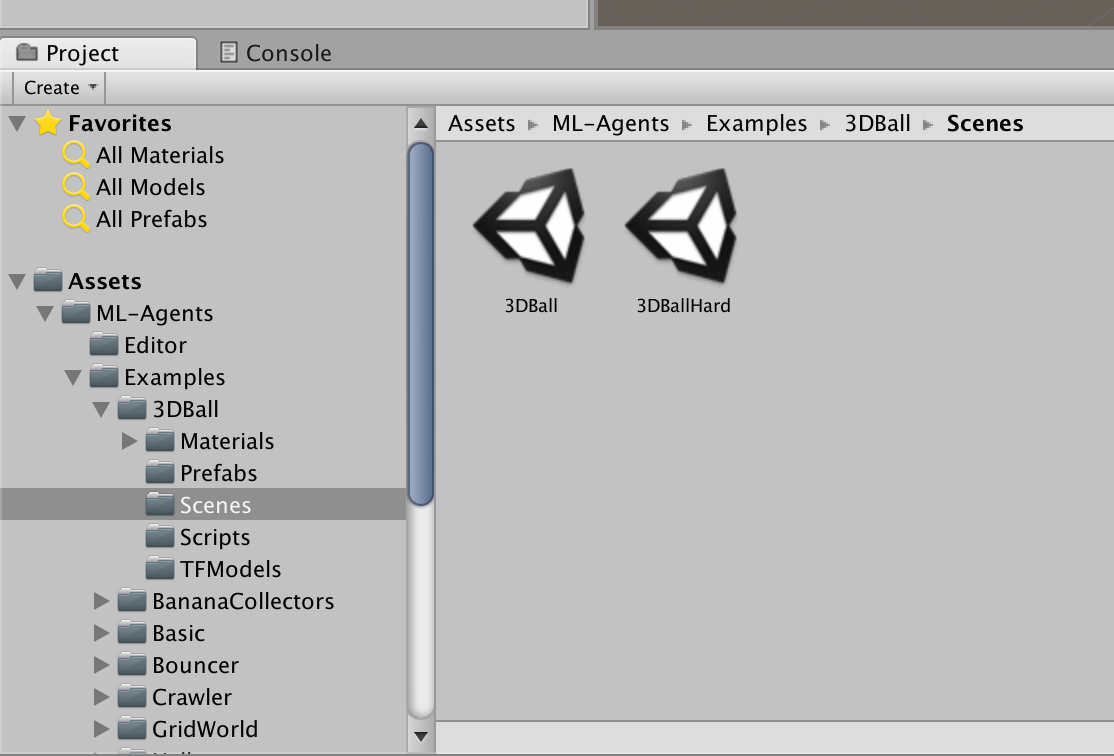The height and width of the screenshot is (756, 1114).
Task: Collapse the Assets tree root
Action: tap(17, 281)
